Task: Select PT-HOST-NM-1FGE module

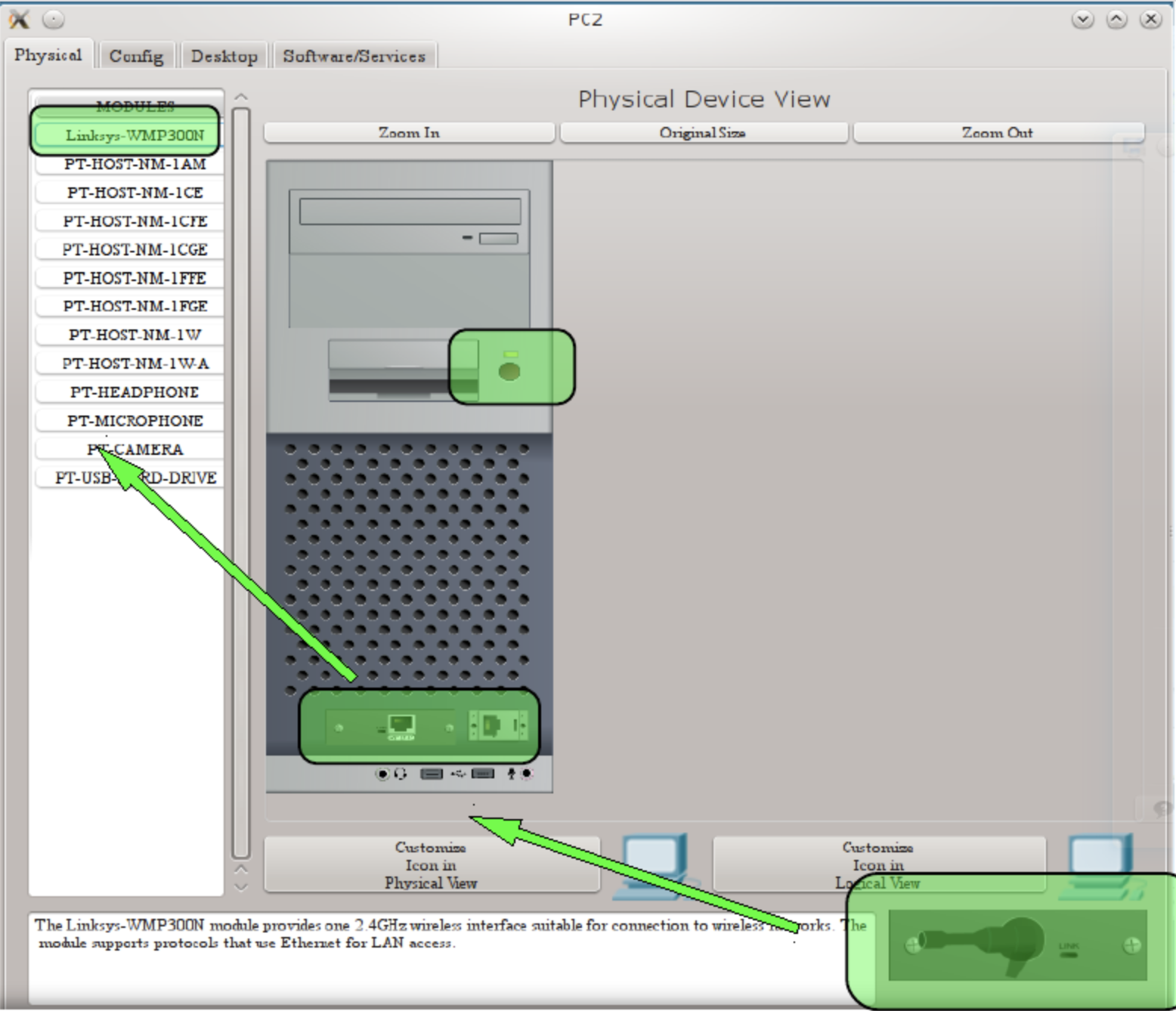Action: (130, 306)
